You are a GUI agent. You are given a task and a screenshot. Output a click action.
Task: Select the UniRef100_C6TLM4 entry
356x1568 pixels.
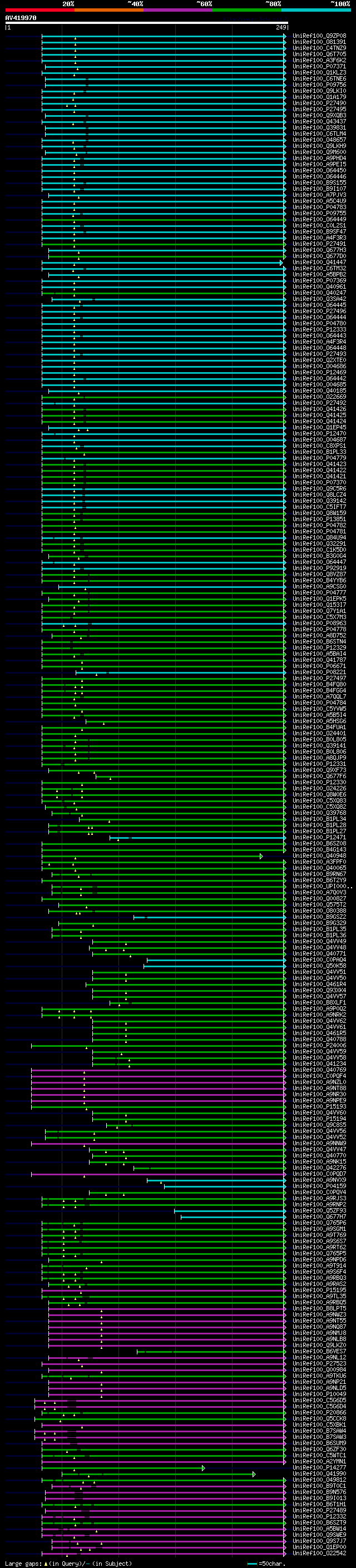coord(319,133)
